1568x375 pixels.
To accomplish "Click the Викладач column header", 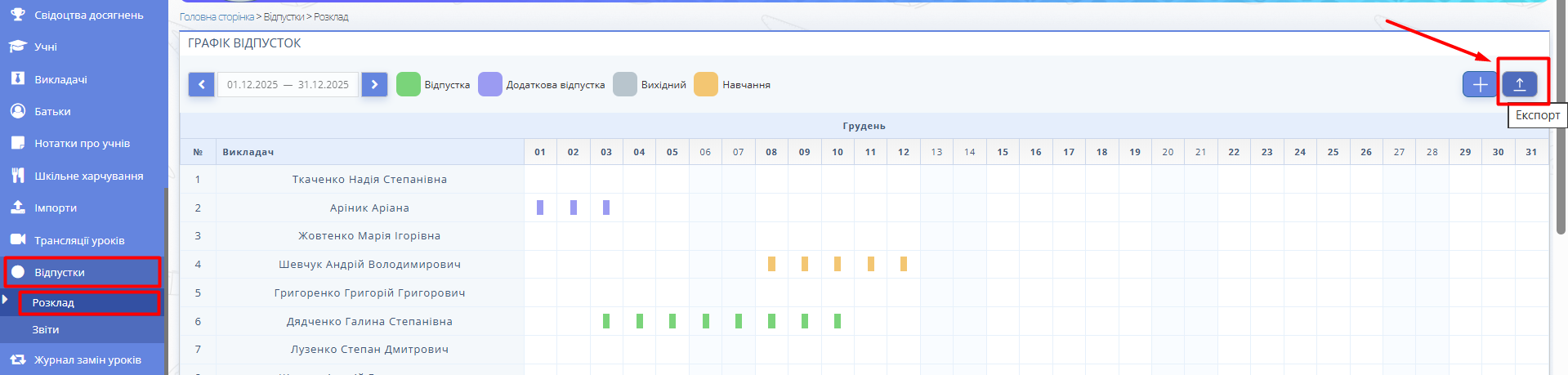I will 248,152.
